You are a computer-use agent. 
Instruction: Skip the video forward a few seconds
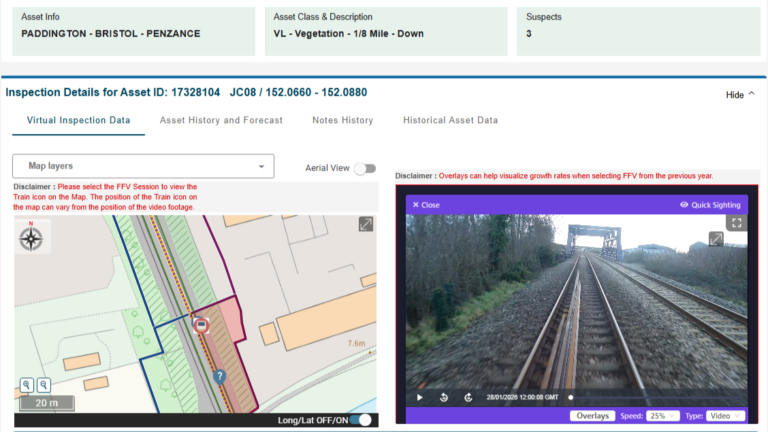coord(468,397)
